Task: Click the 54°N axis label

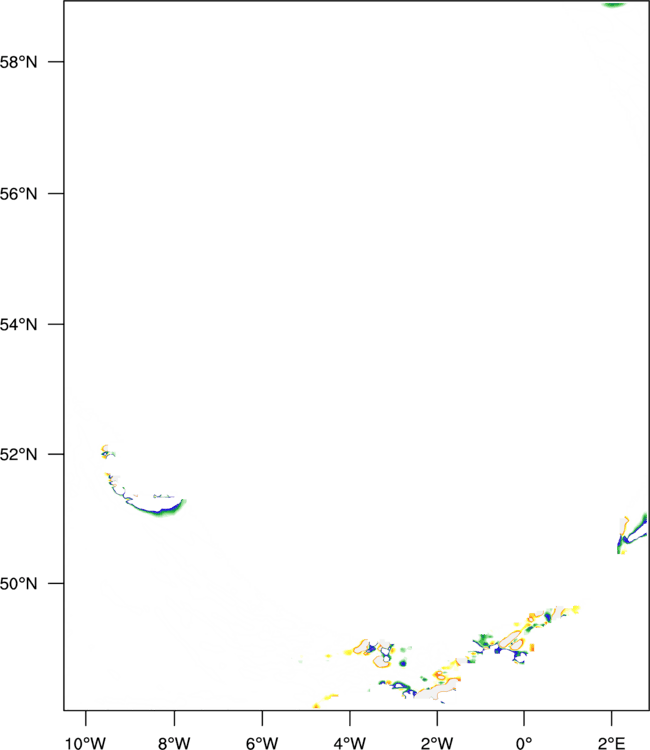Action: point(18,325)
